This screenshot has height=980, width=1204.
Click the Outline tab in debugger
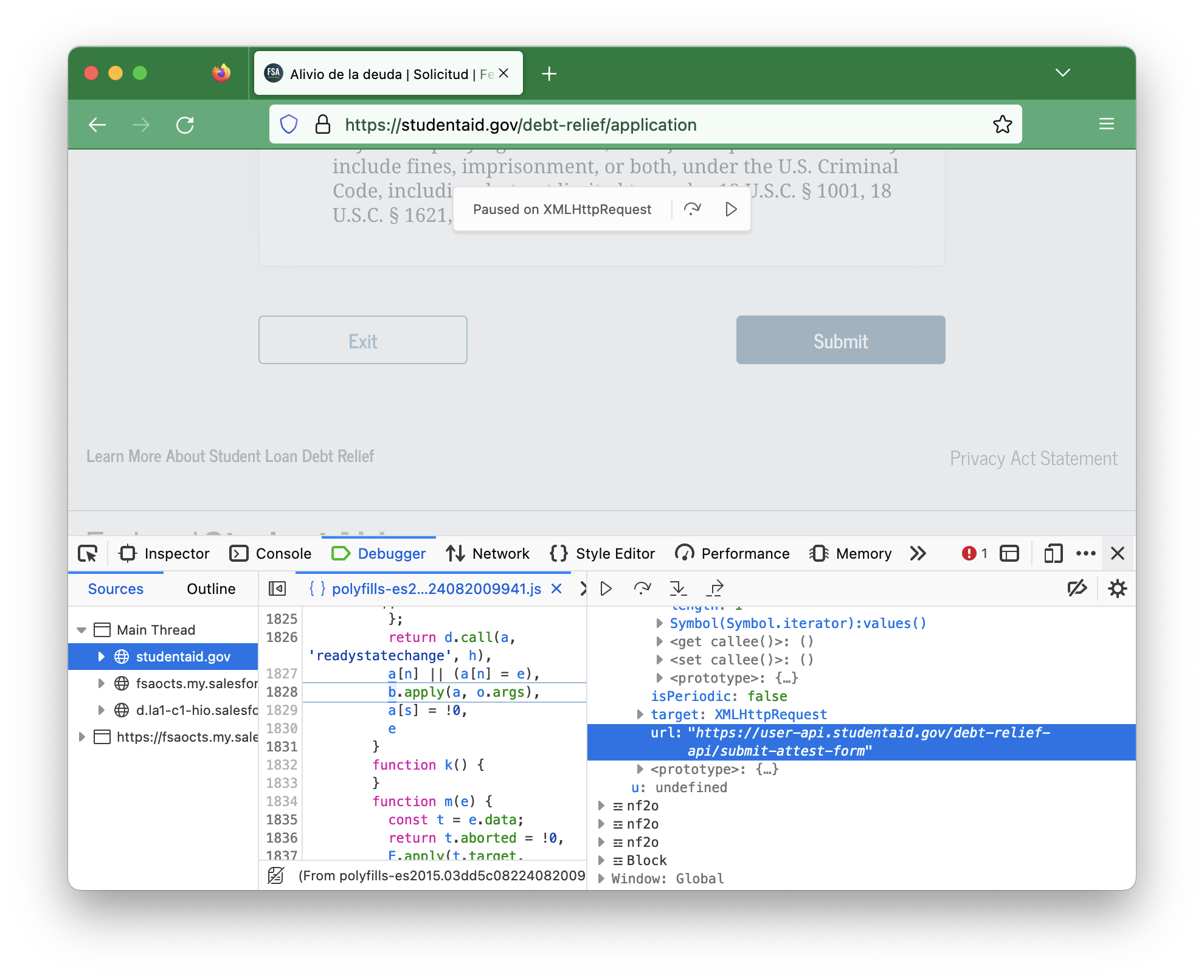(x=211, y=588)
